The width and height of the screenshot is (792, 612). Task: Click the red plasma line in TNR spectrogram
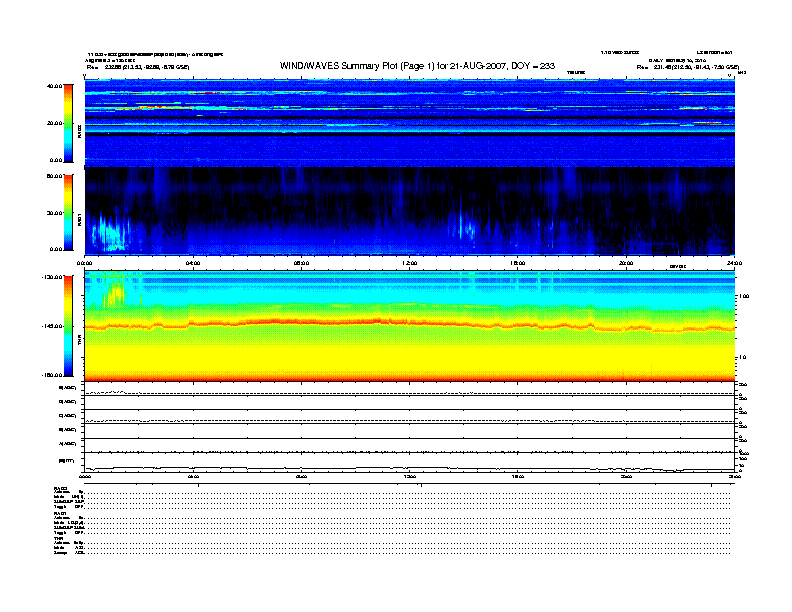(410, 323)
